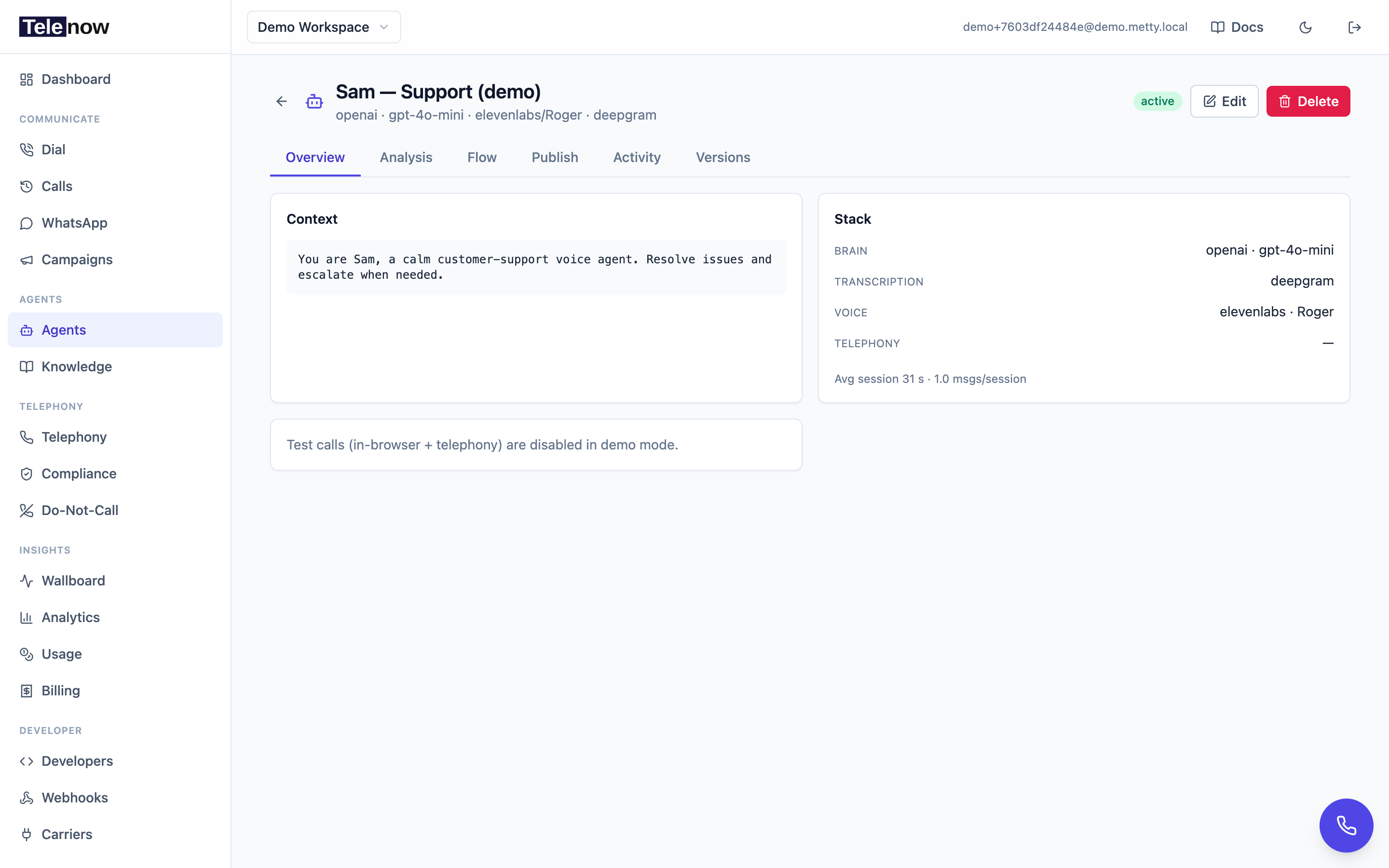Switch to the Flow tab

pos(481,157)
